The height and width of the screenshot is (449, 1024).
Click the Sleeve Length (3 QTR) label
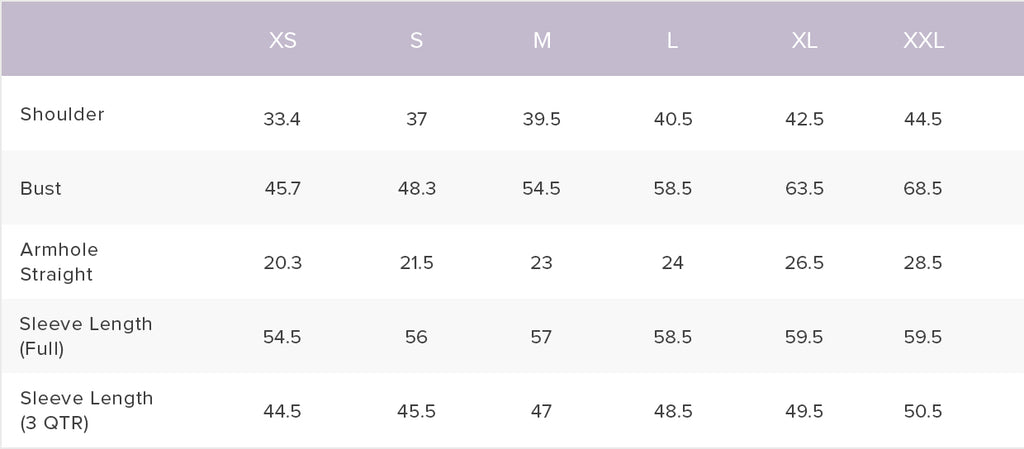pos(86,410)
